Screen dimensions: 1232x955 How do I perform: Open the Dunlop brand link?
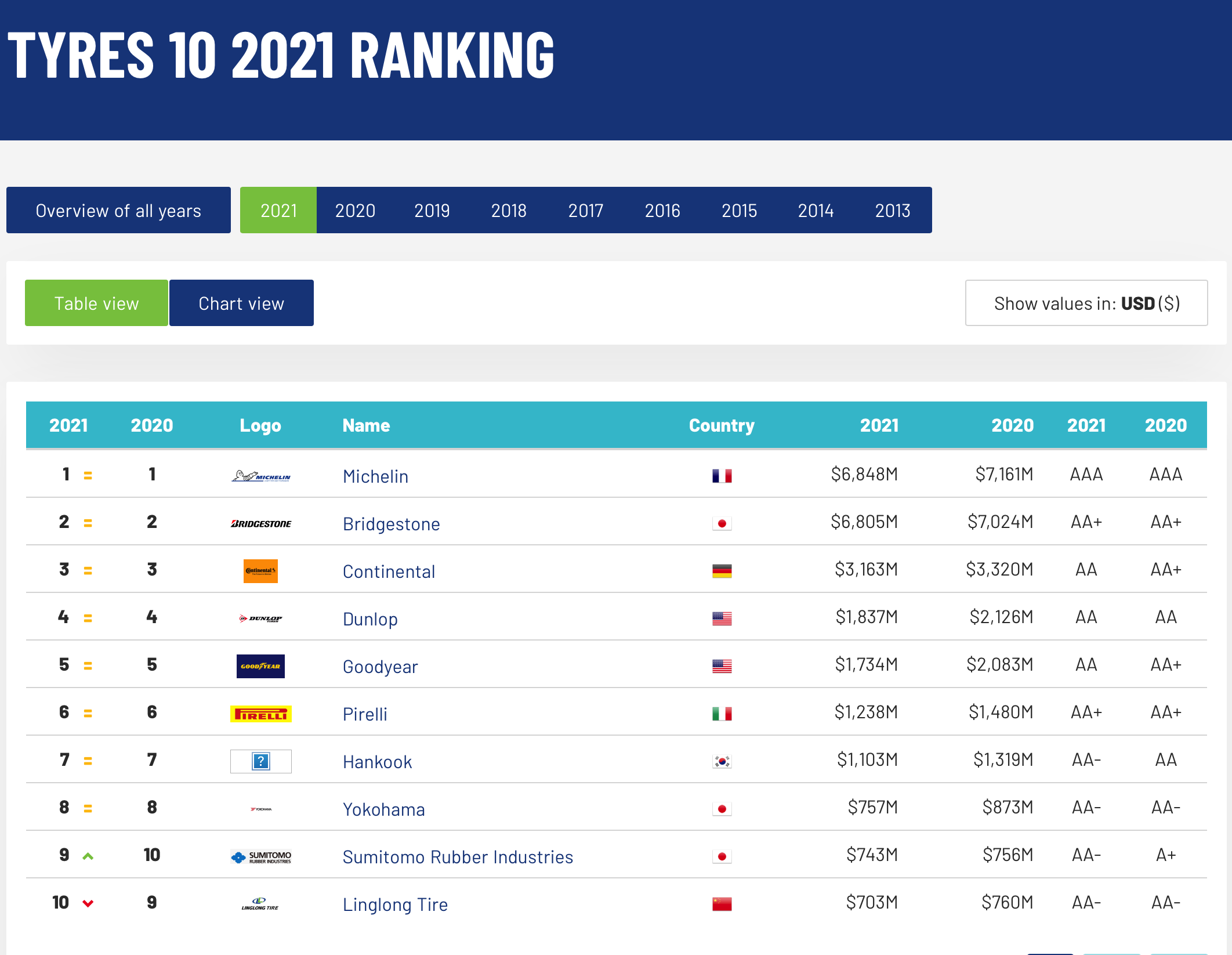point(370,619)
